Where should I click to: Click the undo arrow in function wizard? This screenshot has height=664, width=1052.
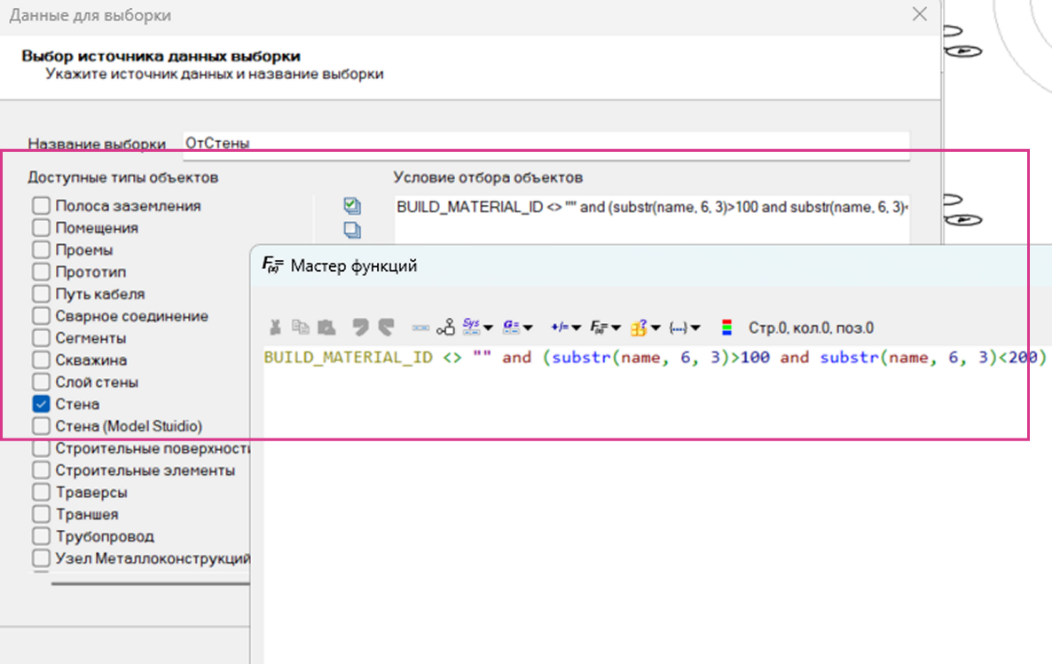click(x=359, y=327)
